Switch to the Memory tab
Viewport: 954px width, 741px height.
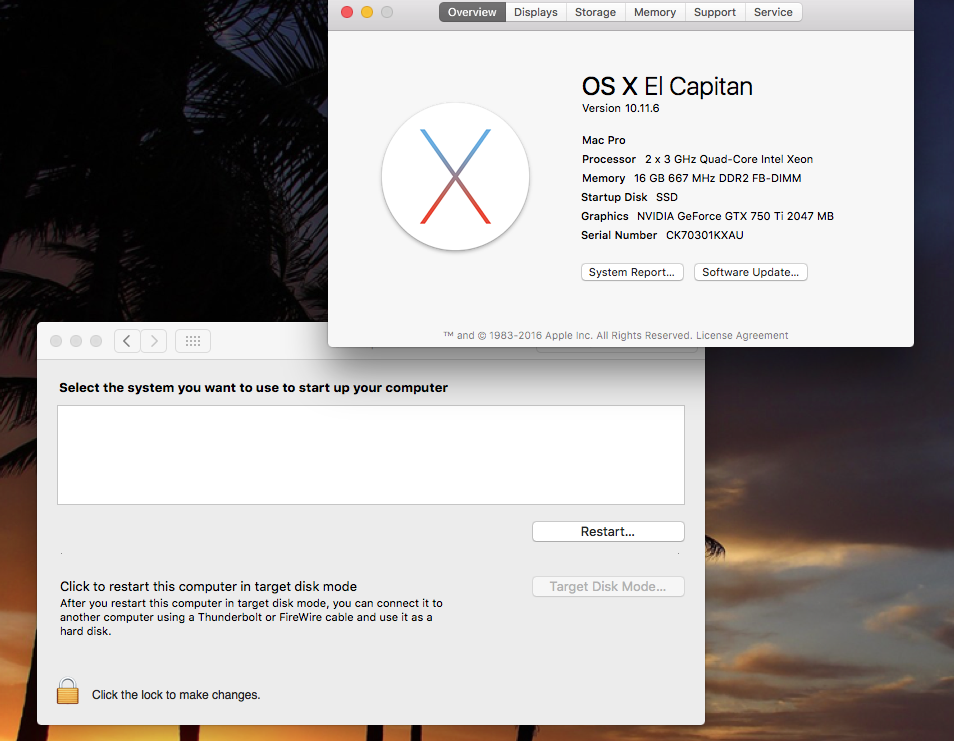655,12
